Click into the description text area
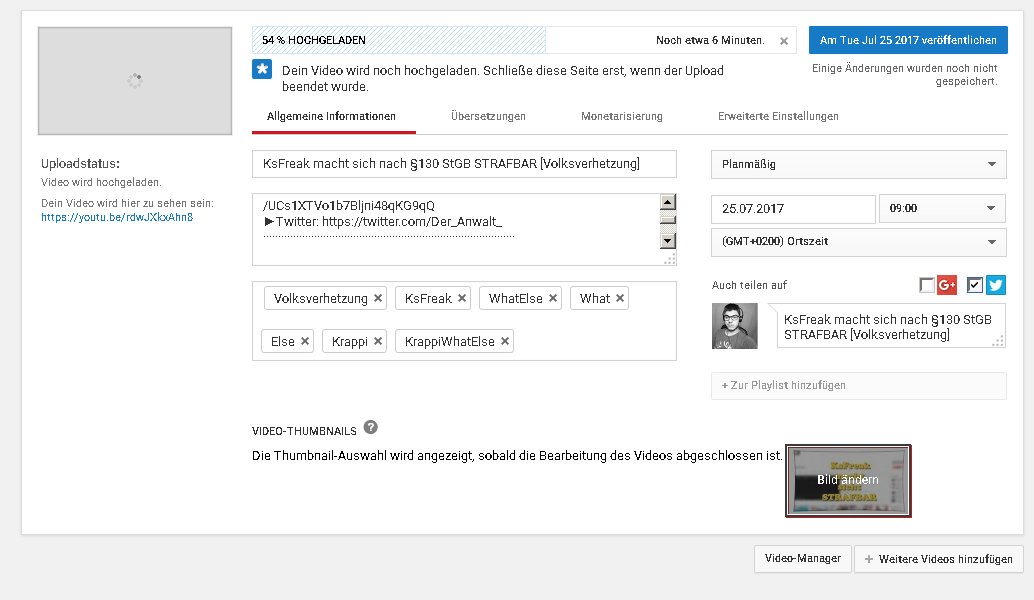The height and width of the screenshot is (600, 1034). click(x=456, y=229)
